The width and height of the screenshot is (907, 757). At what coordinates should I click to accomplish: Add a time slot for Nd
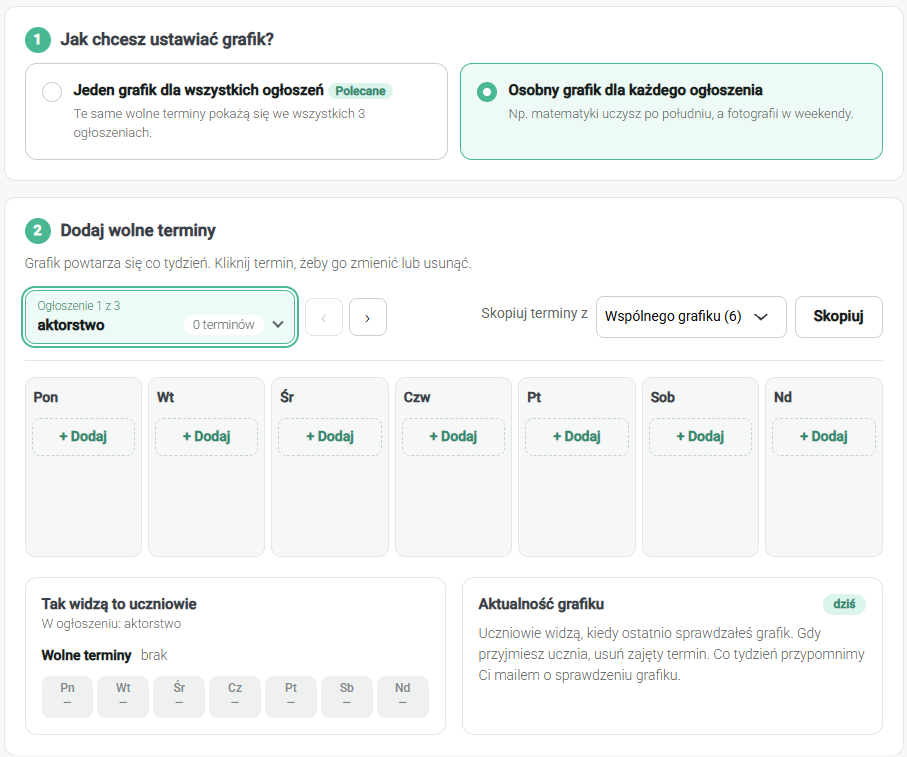coord(824,437)
